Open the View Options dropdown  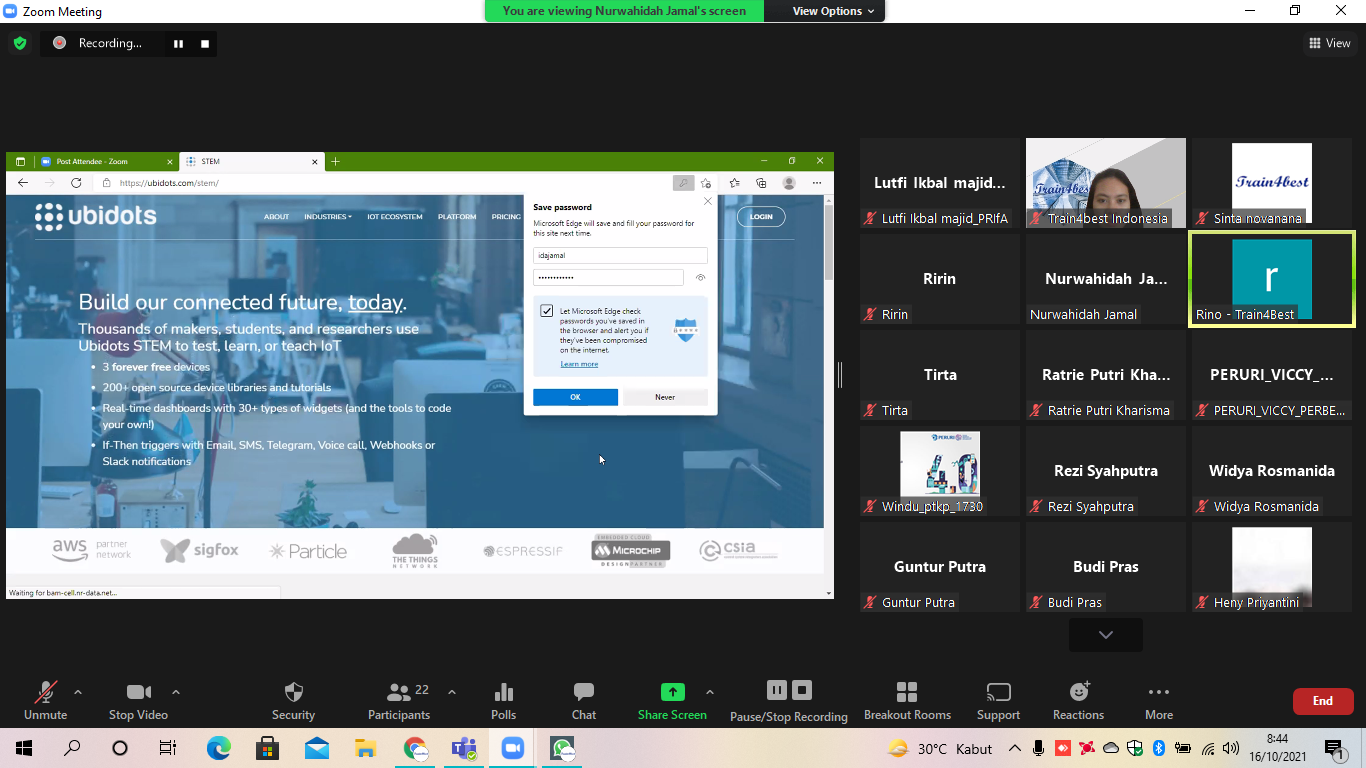(x=833, y=11)
